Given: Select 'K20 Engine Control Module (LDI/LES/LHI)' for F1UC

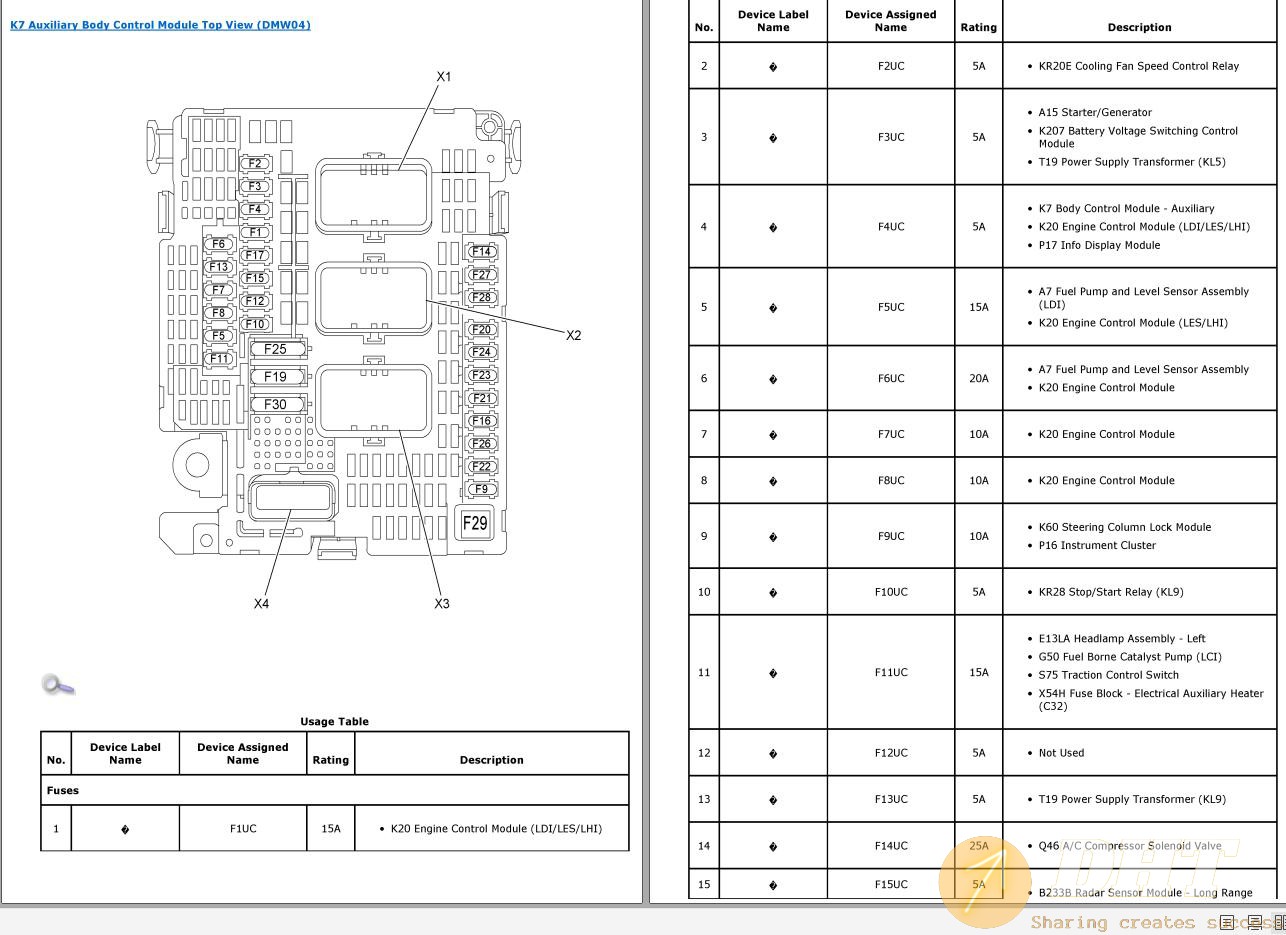Looking at the screenshot, I should pyautogui.click(x=496, y=828).
